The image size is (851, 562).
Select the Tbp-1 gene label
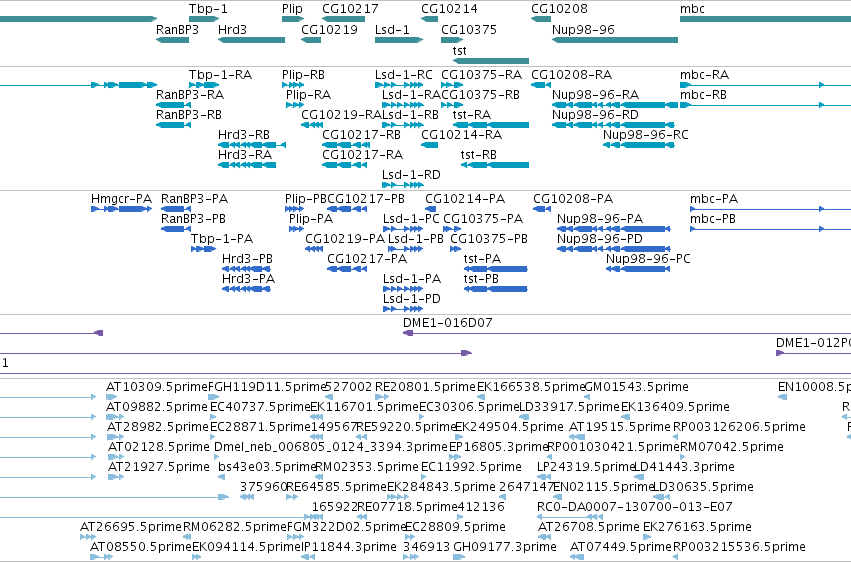click(x=208, y=9)
